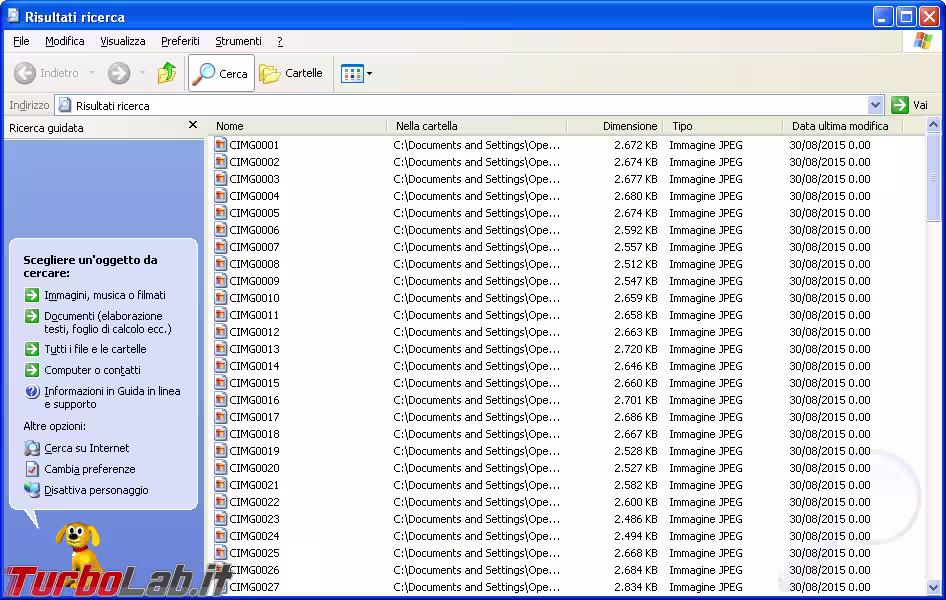Viewport: 946px width, 600px height.
Task: Open the Visualizza menu
Action: (x=122, y=41)
